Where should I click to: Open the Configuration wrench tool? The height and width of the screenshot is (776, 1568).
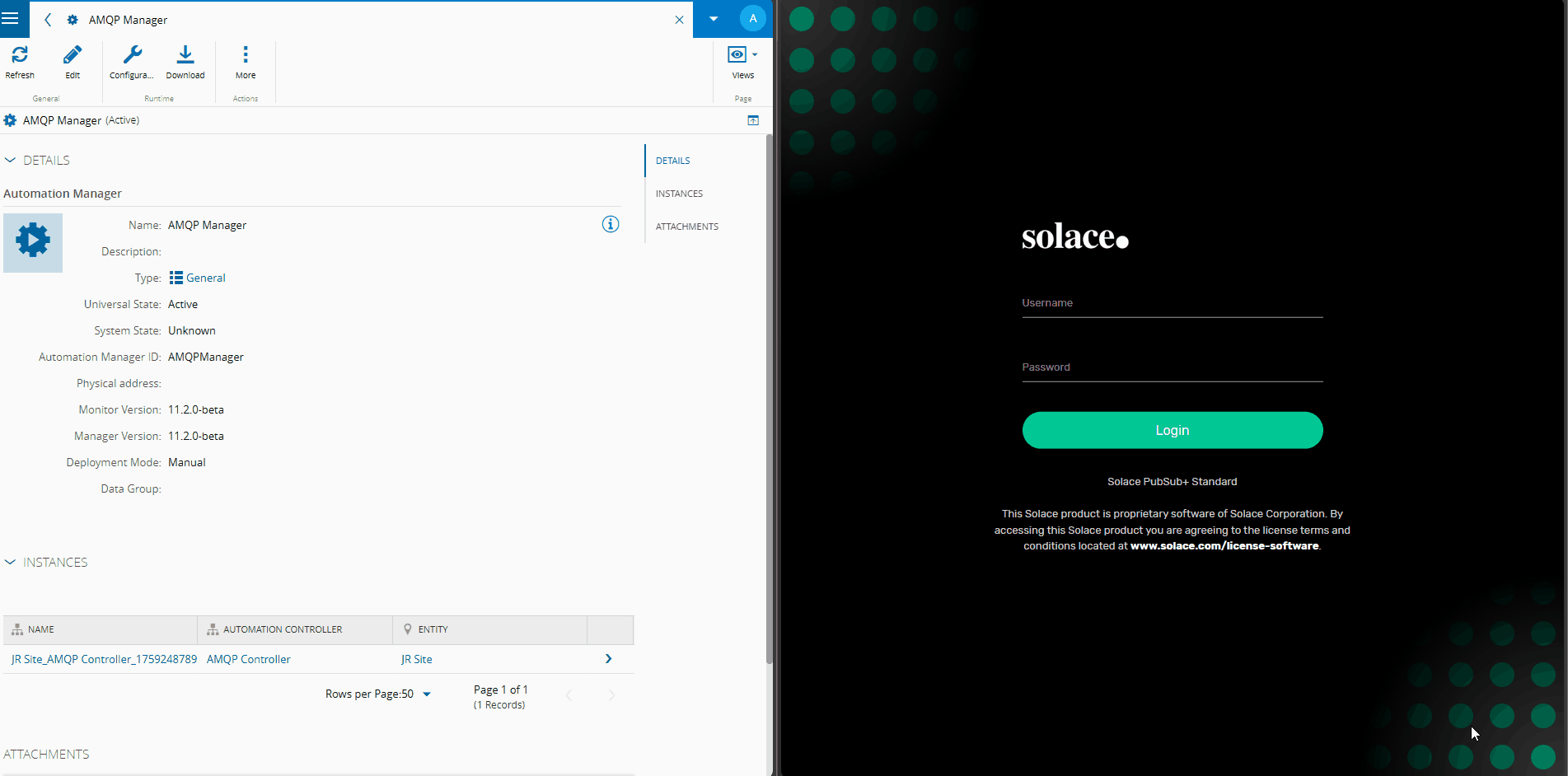click(x=132, y=55)
